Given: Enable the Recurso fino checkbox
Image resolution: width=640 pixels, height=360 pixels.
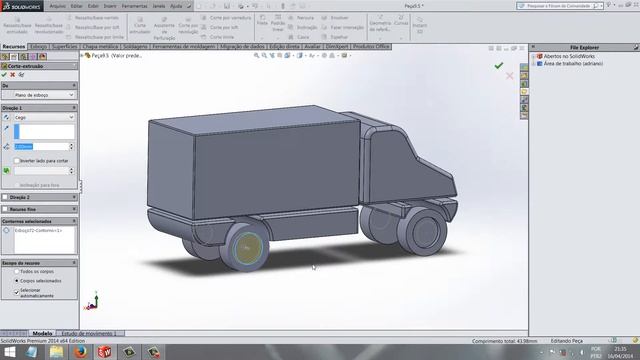Looking at the screenshot, I should [x=5, y=209].
